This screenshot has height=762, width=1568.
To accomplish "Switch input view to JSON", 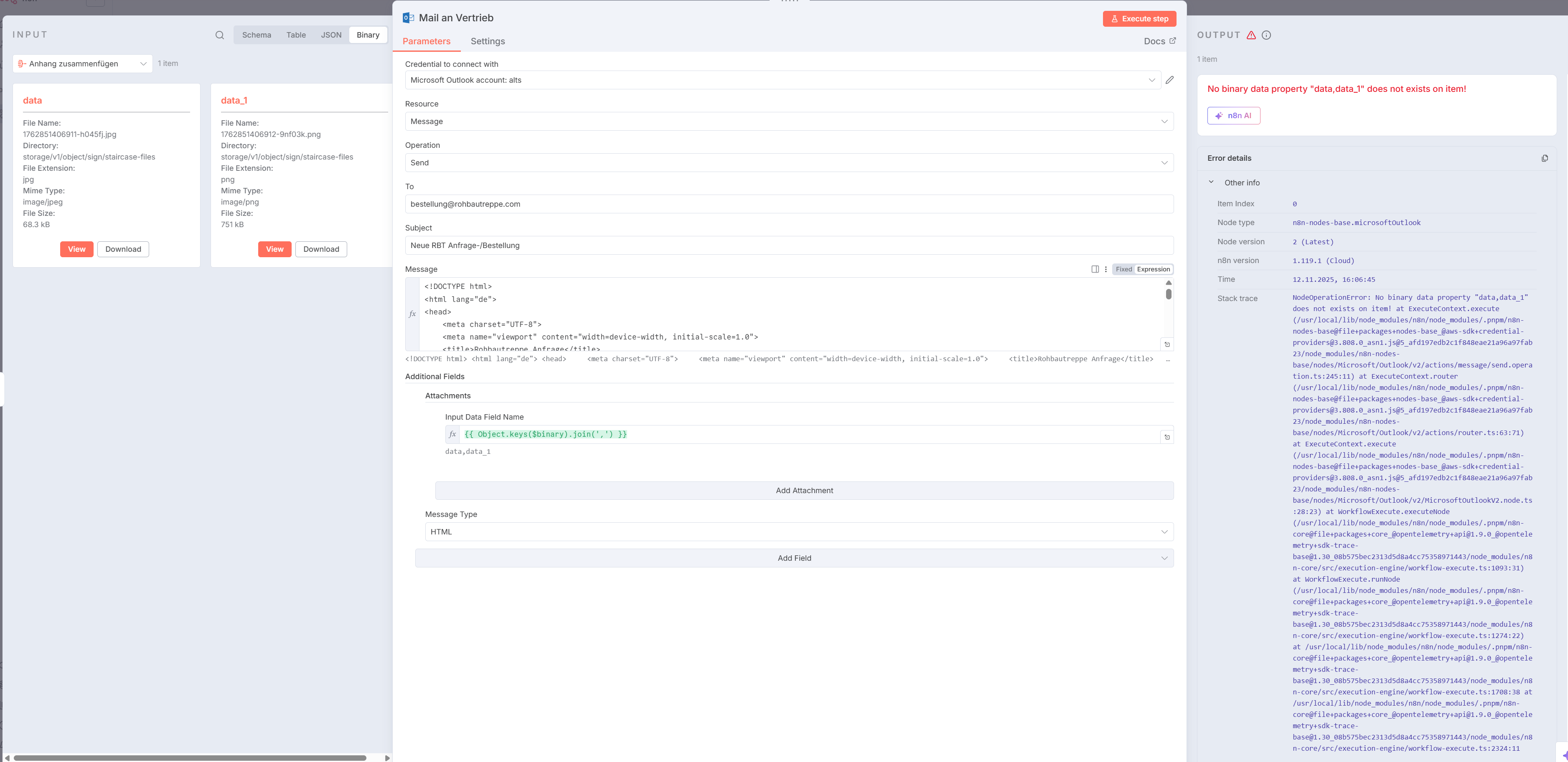I will click(331, 35).
